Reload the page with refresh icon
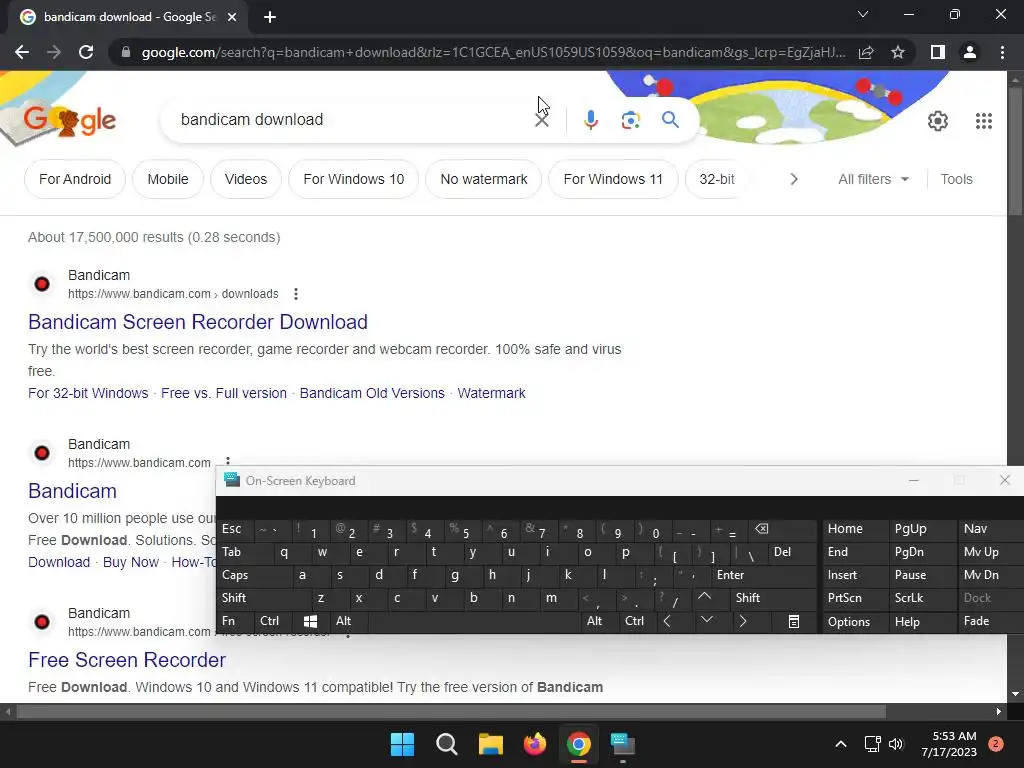Screen dimensions: 1024x768 pyautogui.click(x=86, y=52)
